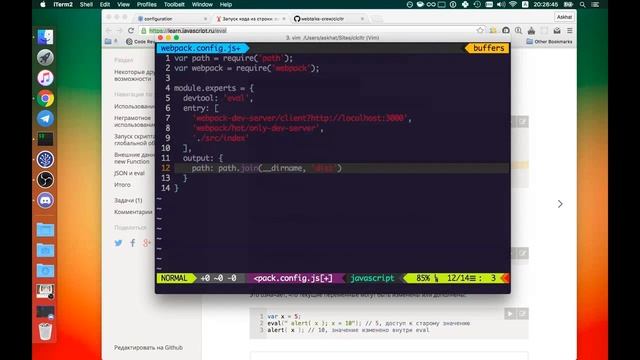Viewport: 640px width, 360px height.
Task: Click the buffers label in vim tabline
Action: (x=488, y=48)
